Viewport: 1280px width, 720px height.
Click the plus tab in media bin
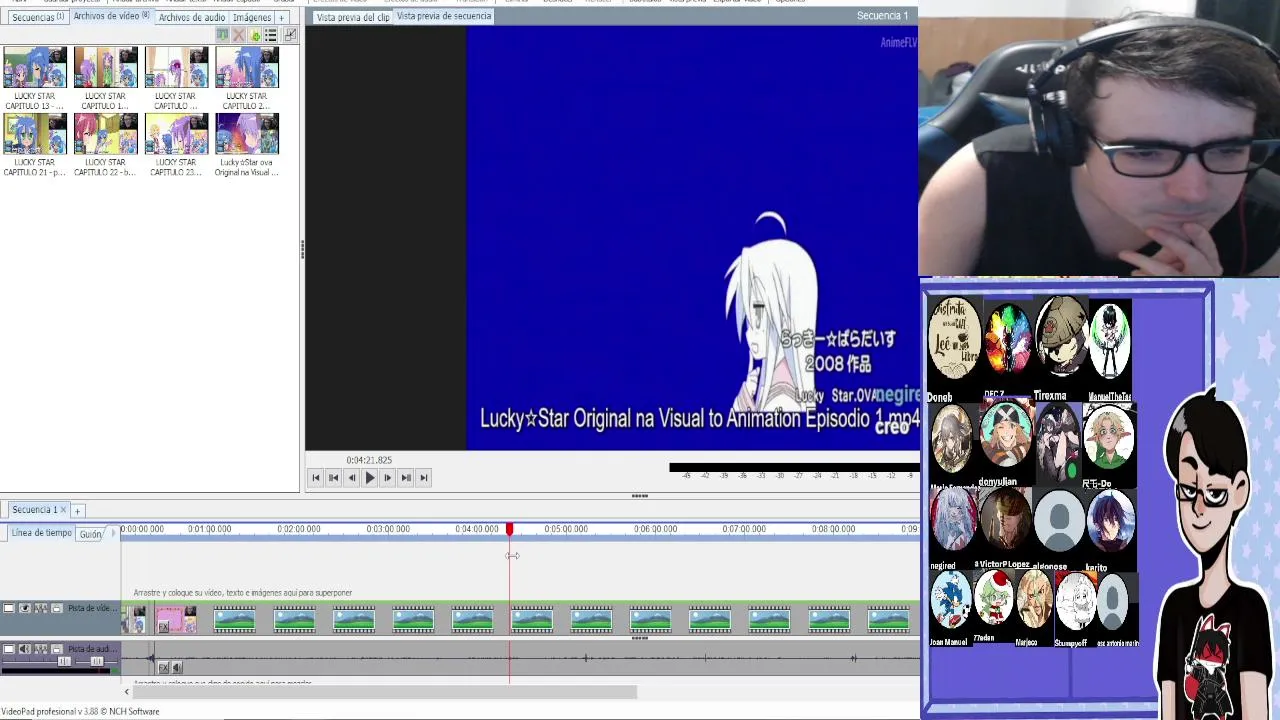click(x=282, y=17)
